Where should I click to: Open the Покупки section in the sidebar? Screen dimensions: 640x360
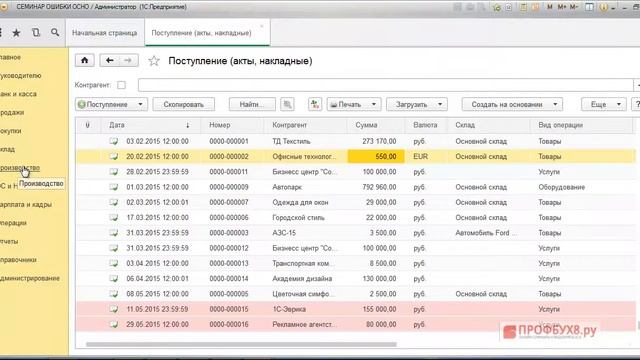(x=11, y=131)
